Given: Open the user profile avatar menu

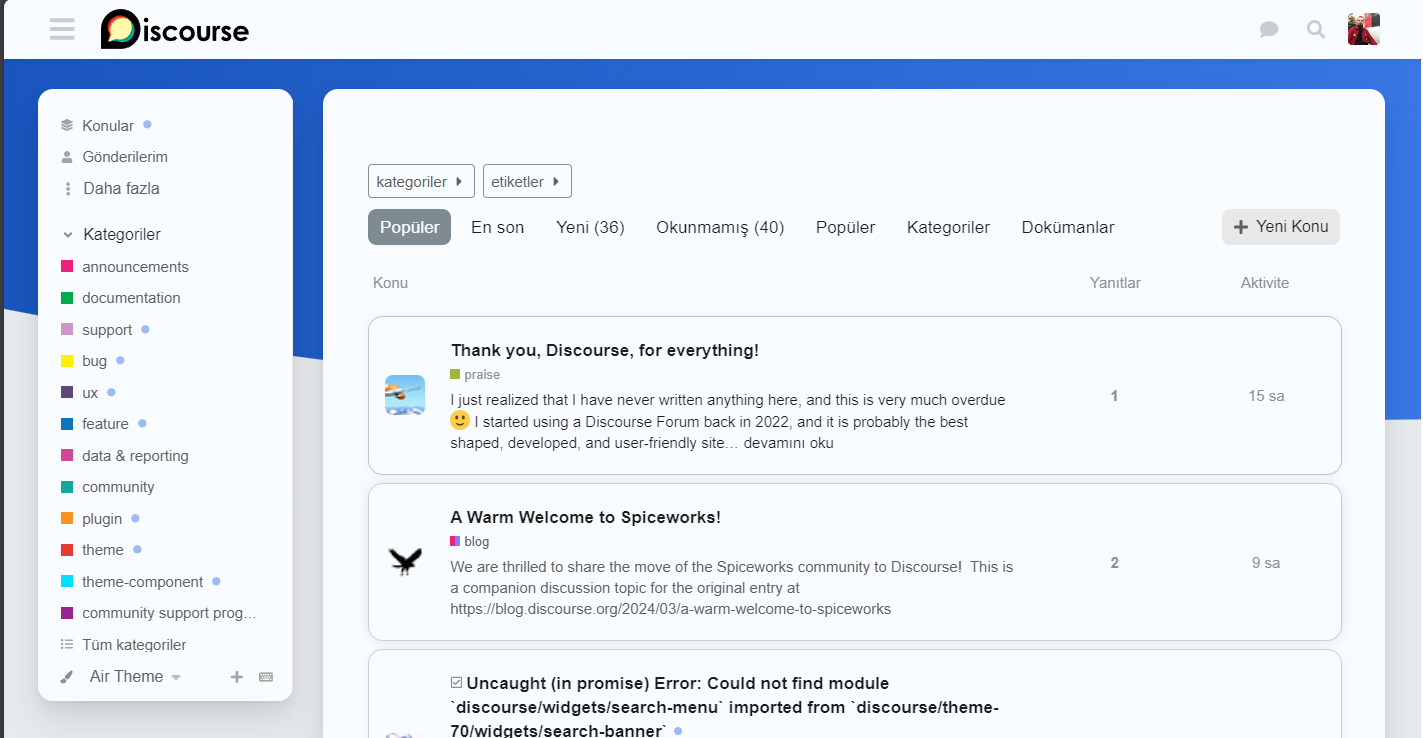Looking at the screenshot, I should tap(1364, 29).
